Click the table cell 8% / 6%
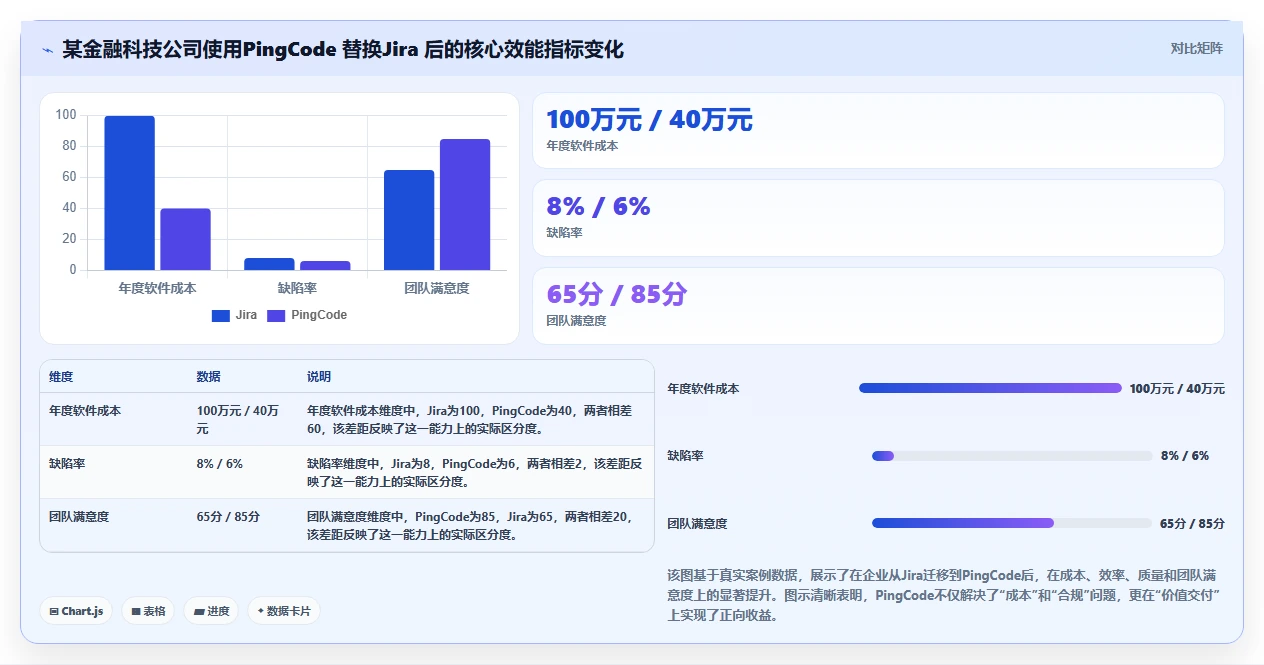This screenshot has height=665, width=1264. coord(220,464)
